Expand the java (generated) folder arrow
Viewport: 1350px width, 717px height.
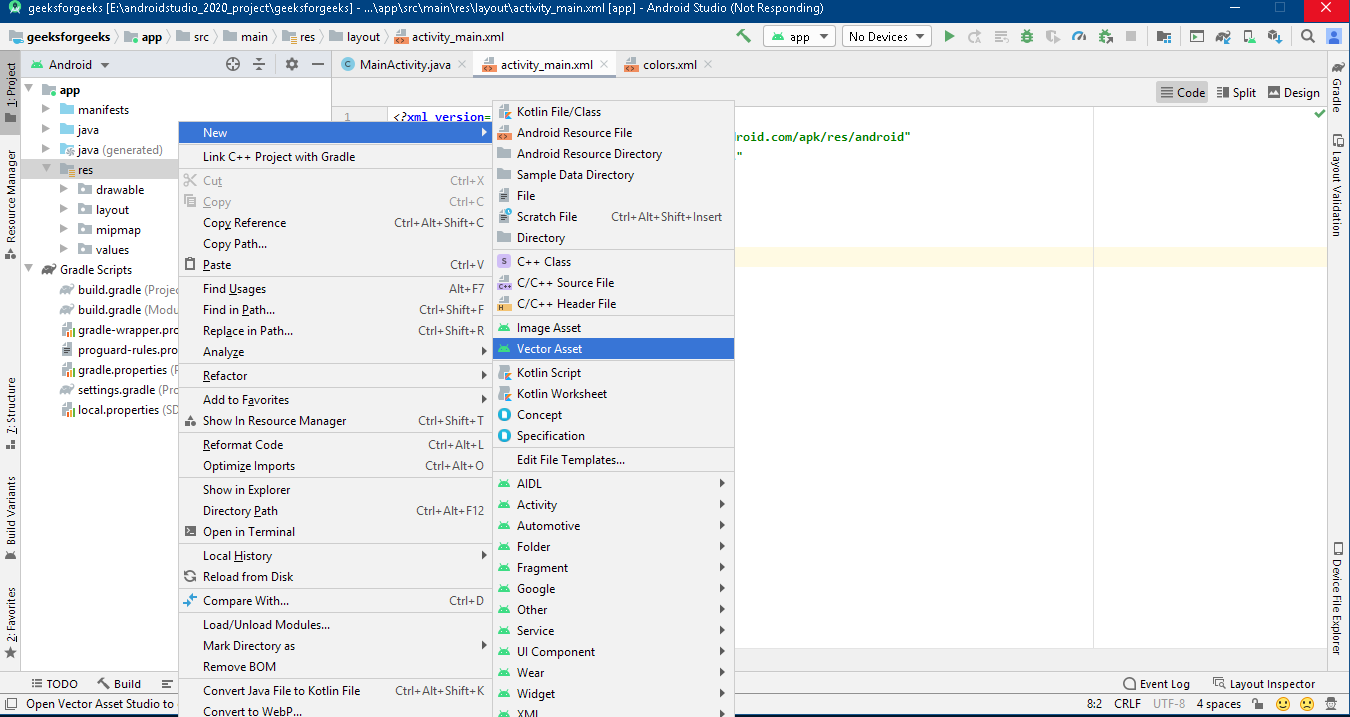coord(46,150)
